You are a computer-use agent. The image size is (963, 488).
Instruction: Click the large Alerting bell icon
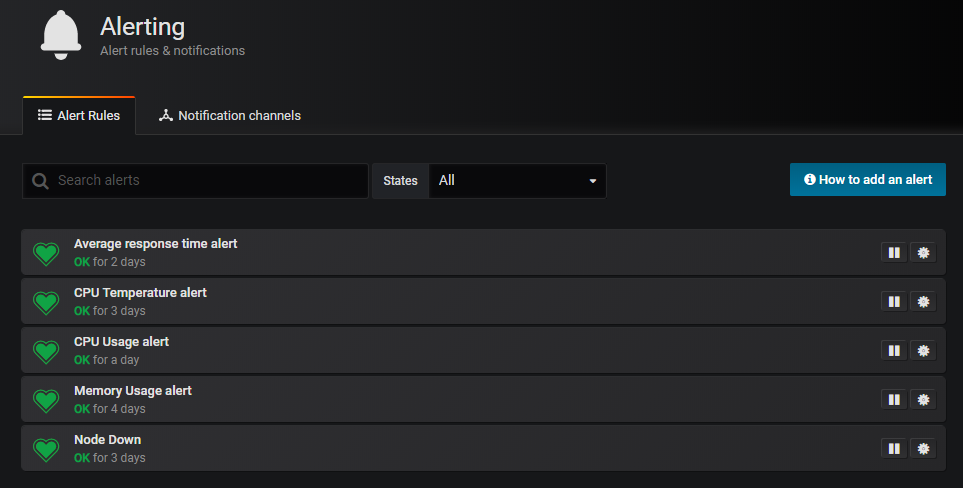point(62,35)
